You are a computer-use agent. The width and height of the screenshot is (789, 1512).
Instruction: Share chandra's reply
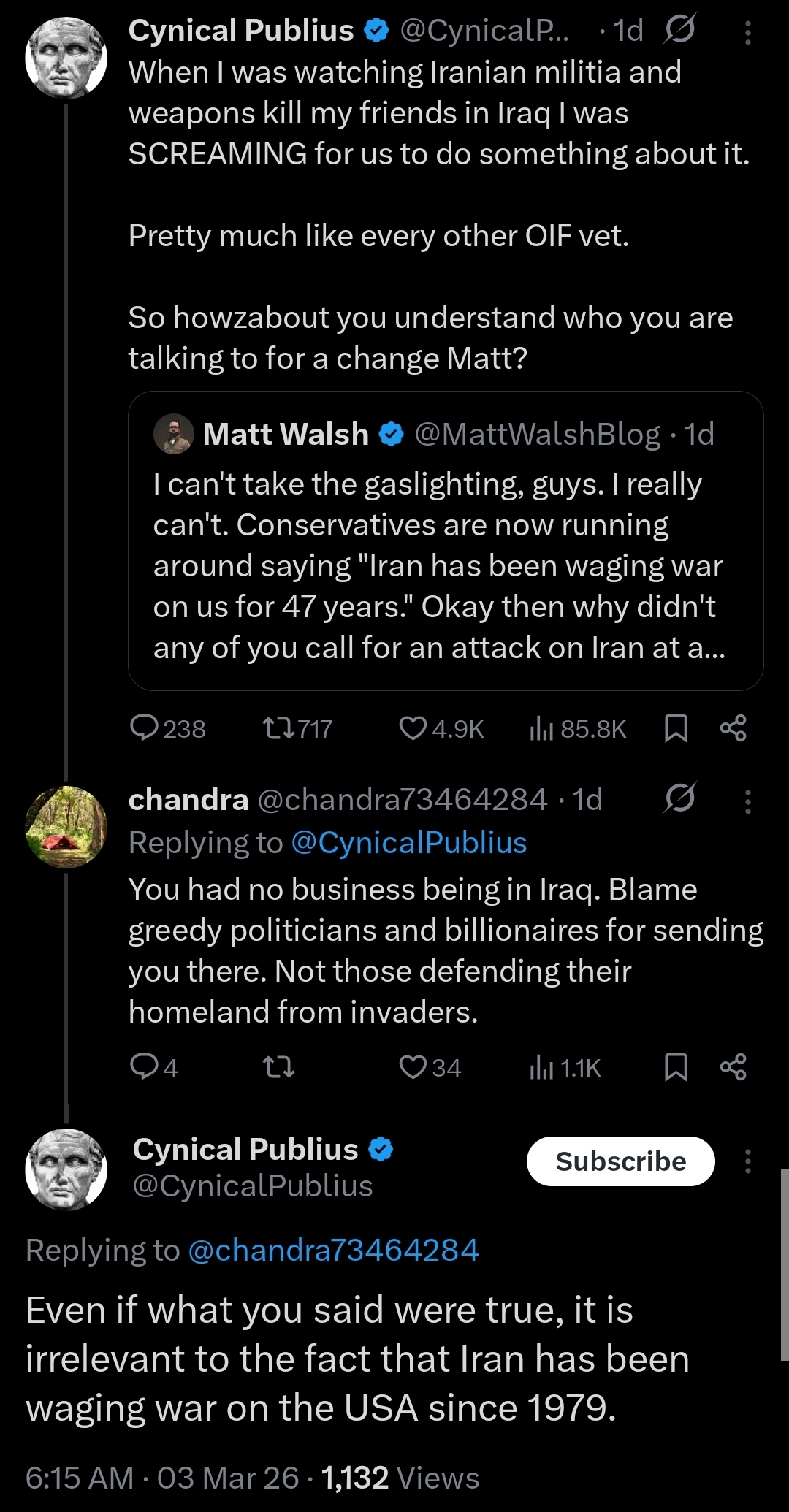coord(733,1067)
